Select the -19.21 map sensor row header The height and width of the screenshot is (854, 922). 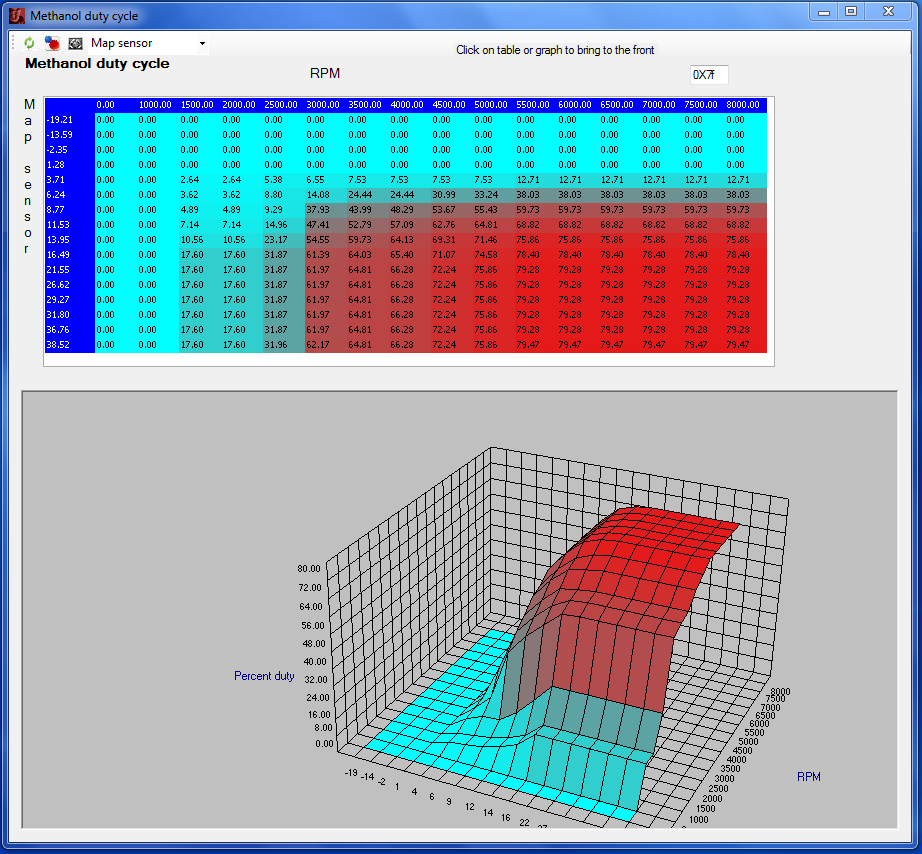(60, 120)
